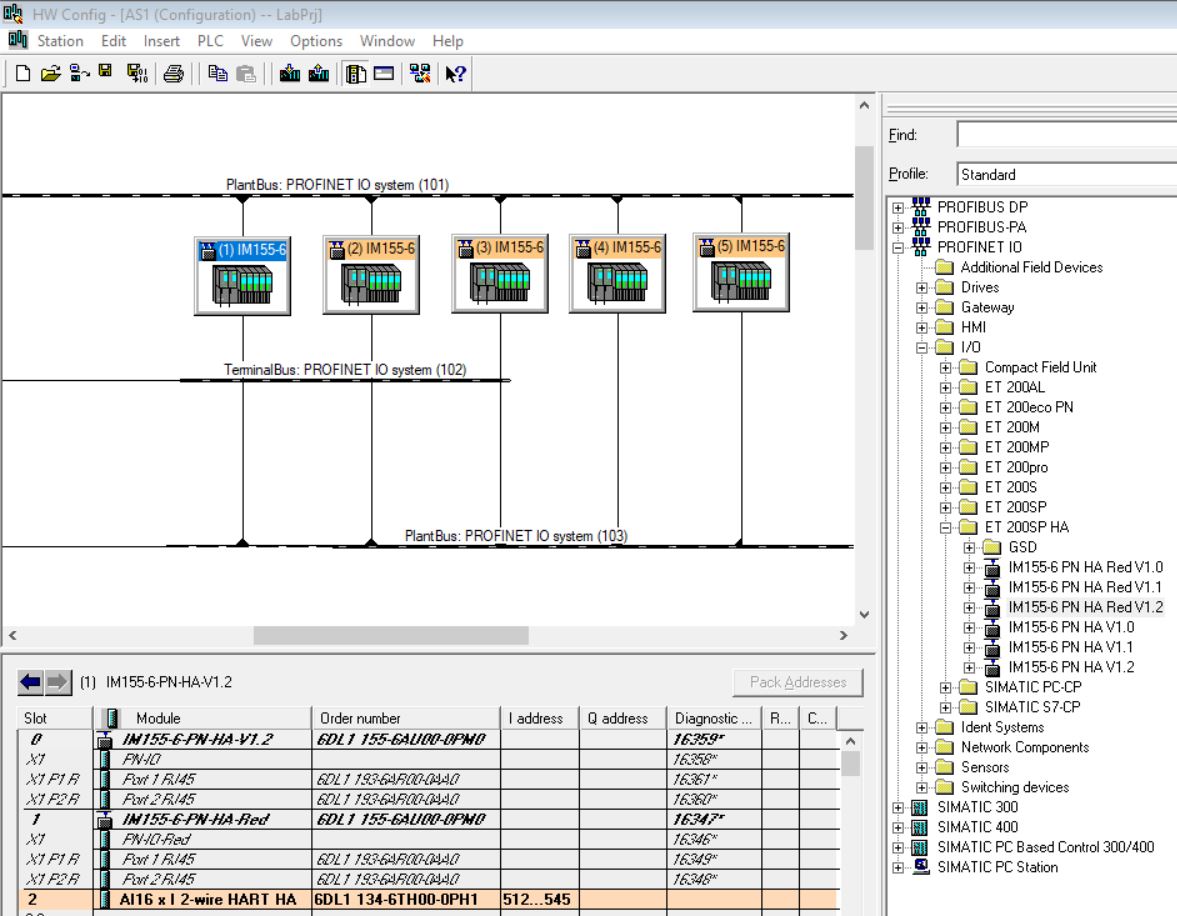Viewport: 1177px width, 916px height.
Task: Click the context Help arrow icon
Action: click(455, 73)
